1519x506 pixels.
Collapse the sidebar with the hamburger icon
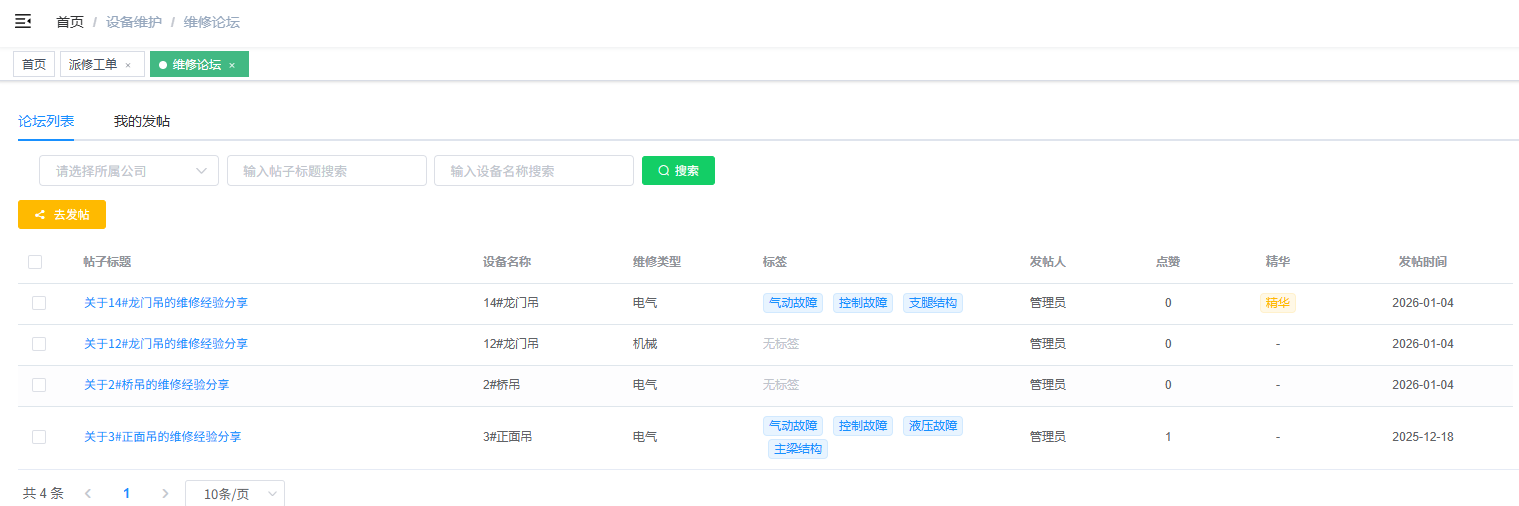(x=23, y=21)
